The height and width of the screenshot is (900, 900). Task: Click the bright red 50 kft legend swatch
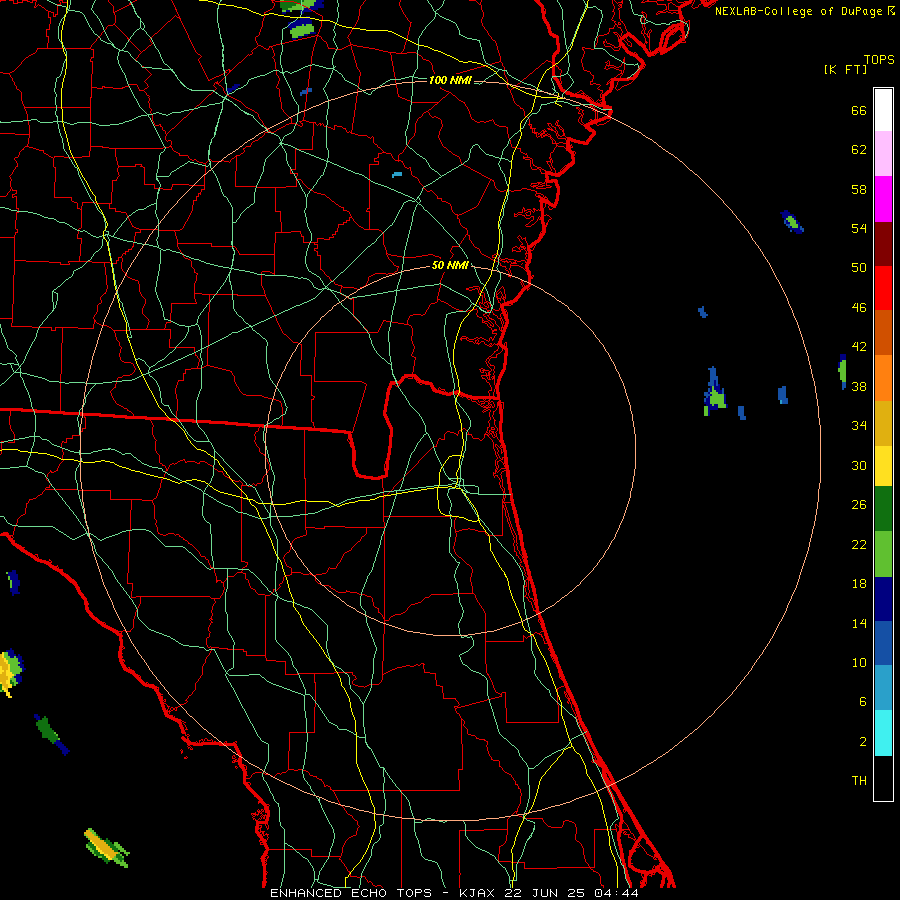(883, 288)
